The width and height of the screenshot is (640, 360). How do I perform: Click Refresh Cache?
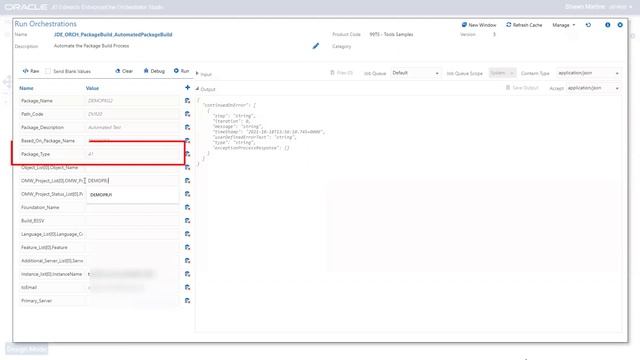click(x=524, y=25)
